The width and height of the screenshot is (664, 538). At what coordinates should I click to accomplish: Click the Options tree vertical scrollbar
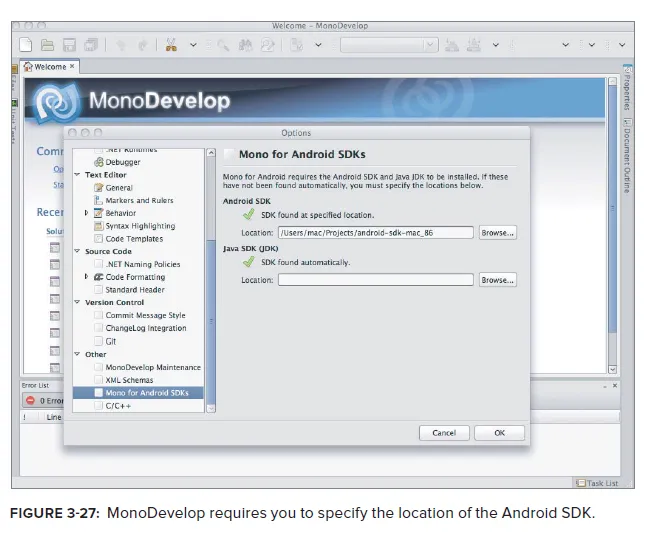point(211,322)
